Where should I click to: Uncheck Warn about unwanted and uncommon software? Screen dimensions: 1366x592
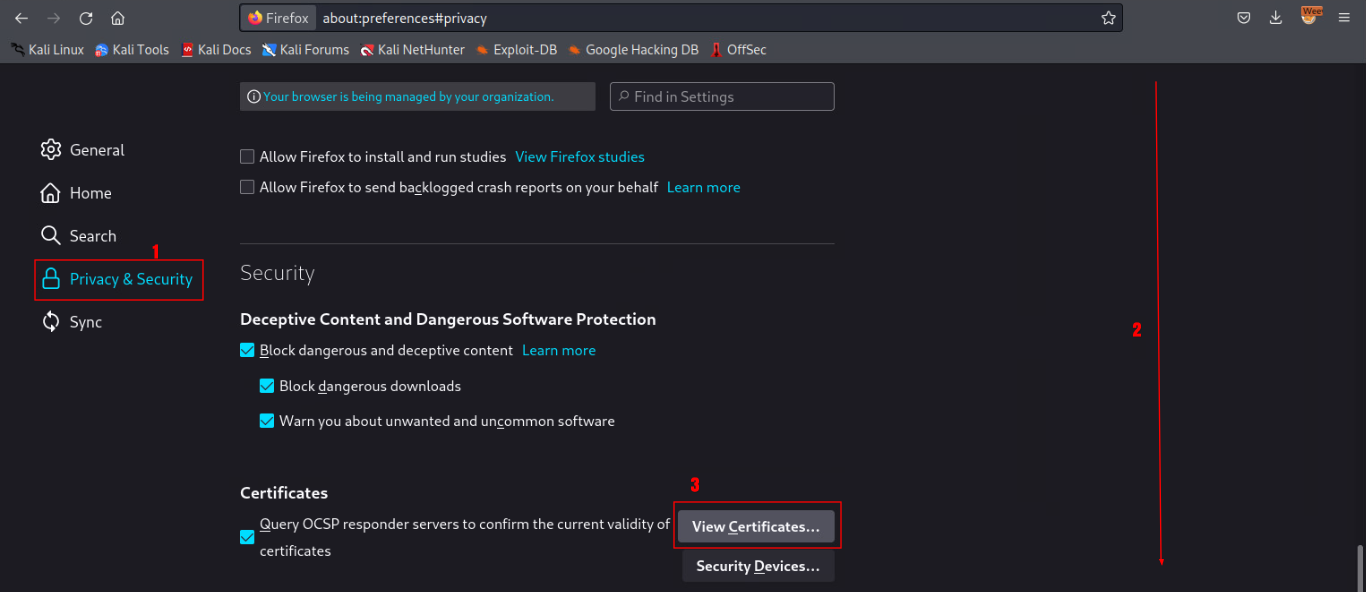pos(267,421)
